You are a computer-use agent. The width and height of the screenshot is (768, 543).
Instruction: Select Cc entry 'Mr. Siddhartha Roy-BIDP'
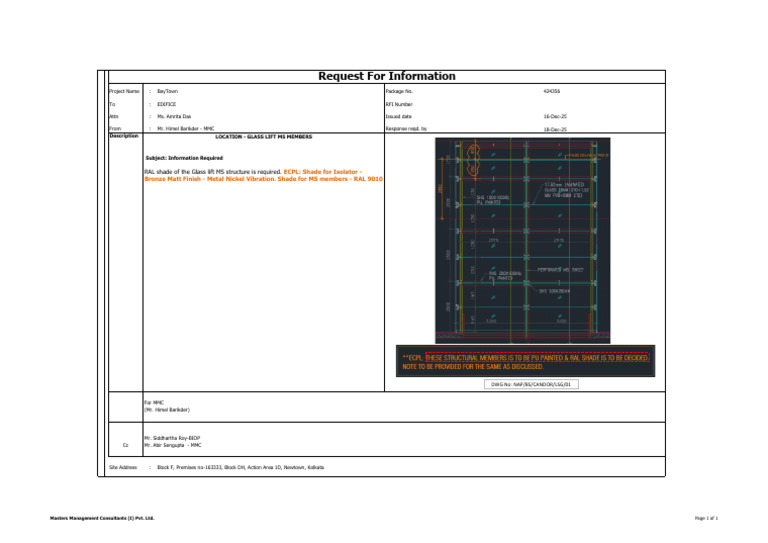172,438
